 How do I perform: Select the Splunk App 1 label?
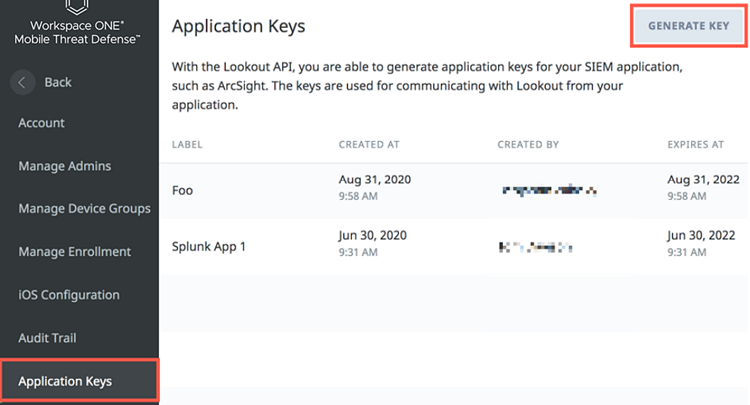tap(209, 246)
